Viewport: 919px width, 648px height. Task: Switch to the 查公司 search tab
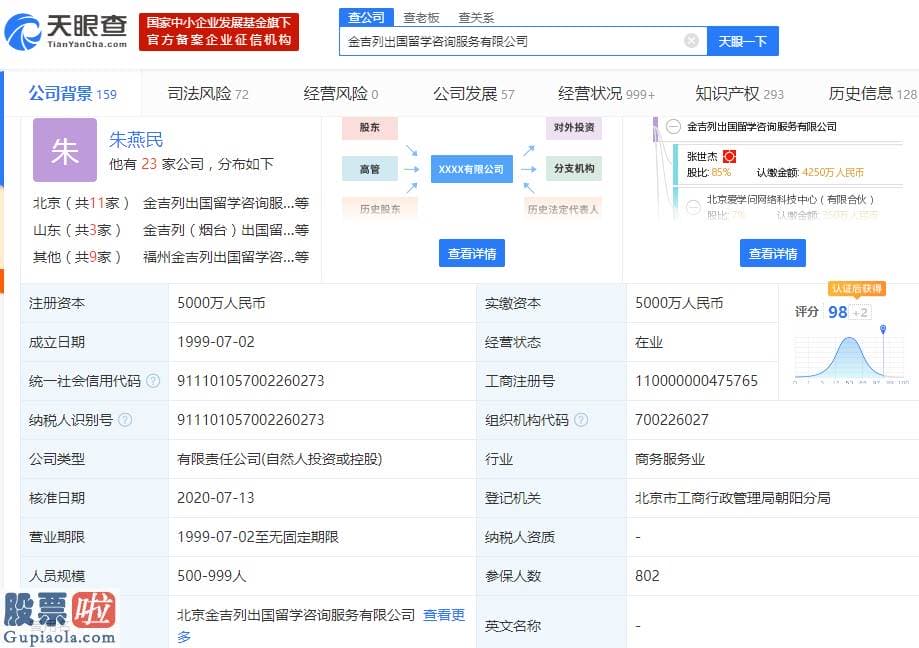(366, 18)
